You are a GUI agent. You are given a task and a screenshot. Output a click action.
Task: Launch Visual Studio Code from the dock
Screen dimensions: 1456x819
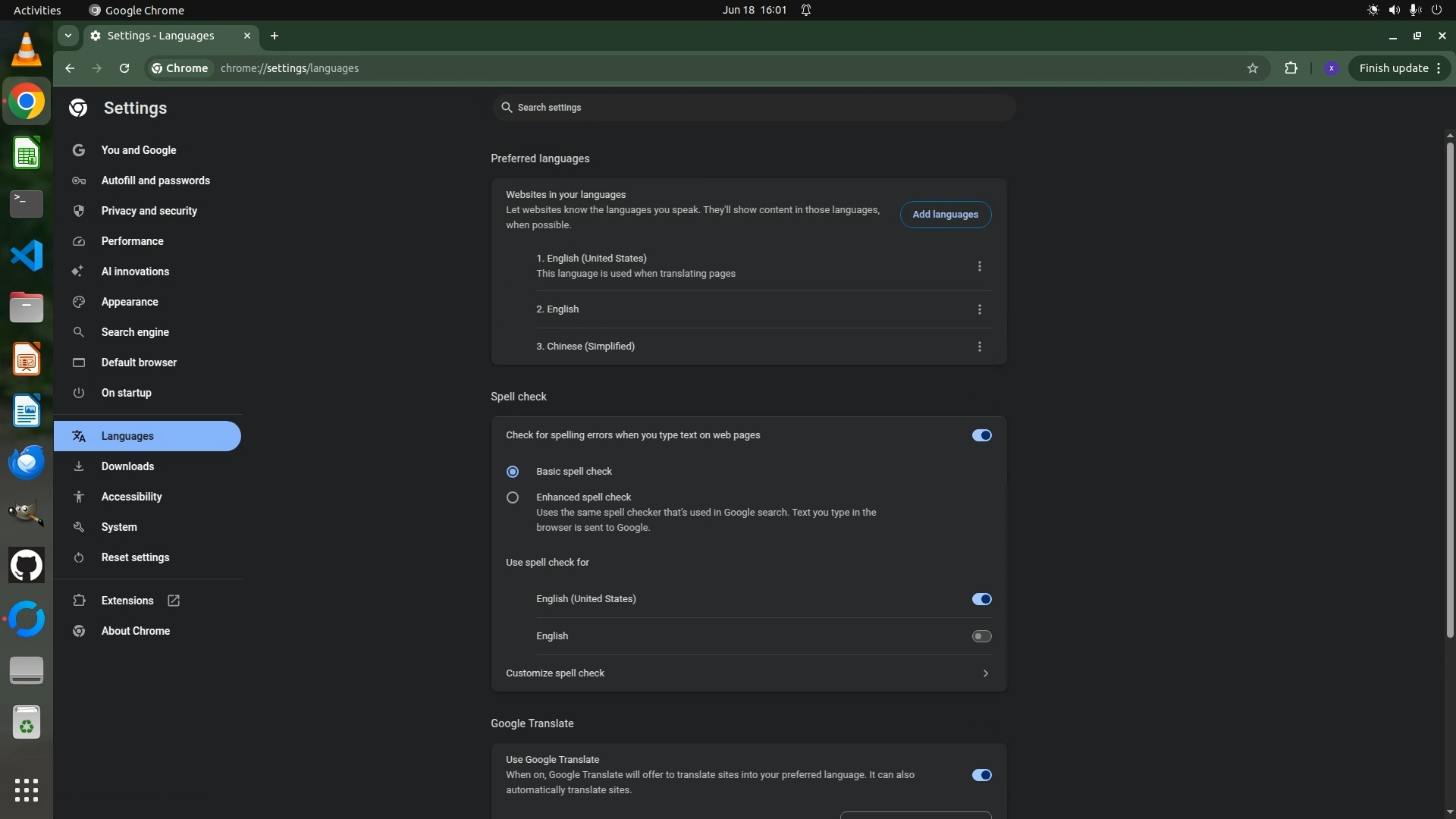click(x=27, y=256)
